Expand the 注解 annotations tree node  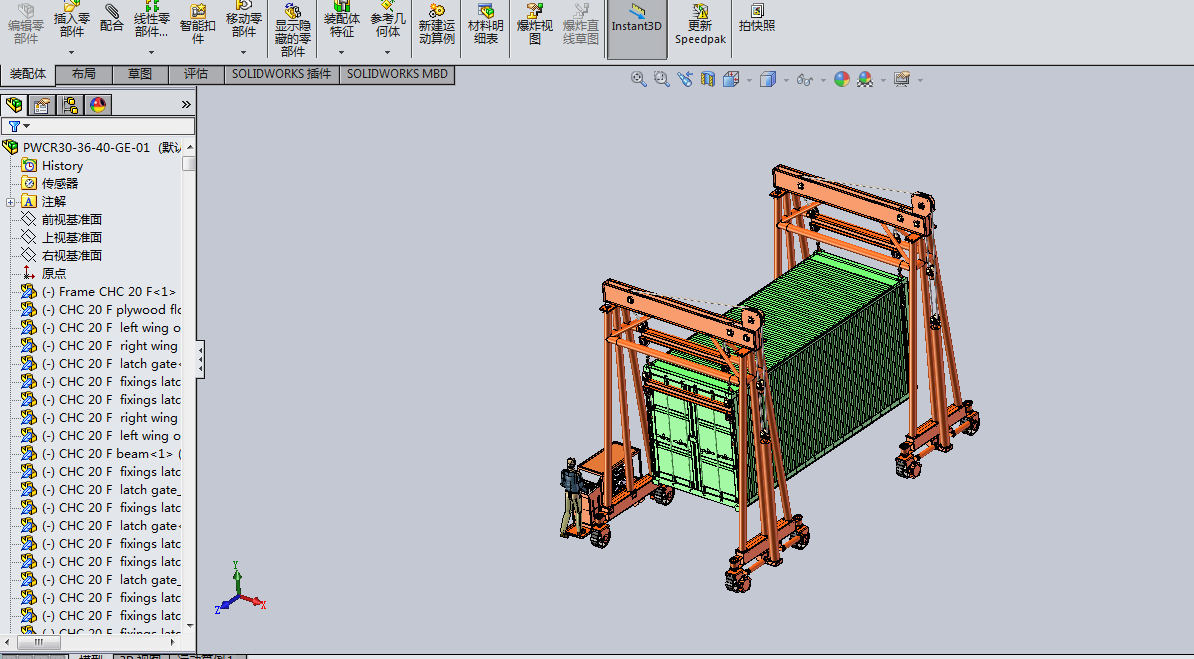pos(10,202)
